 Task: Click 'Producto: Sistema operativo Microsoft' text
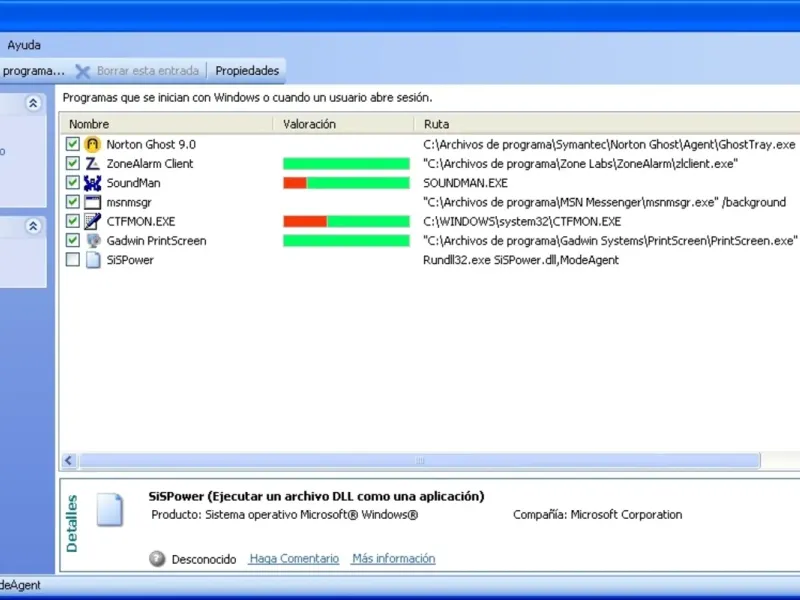(x=285, y=515)
